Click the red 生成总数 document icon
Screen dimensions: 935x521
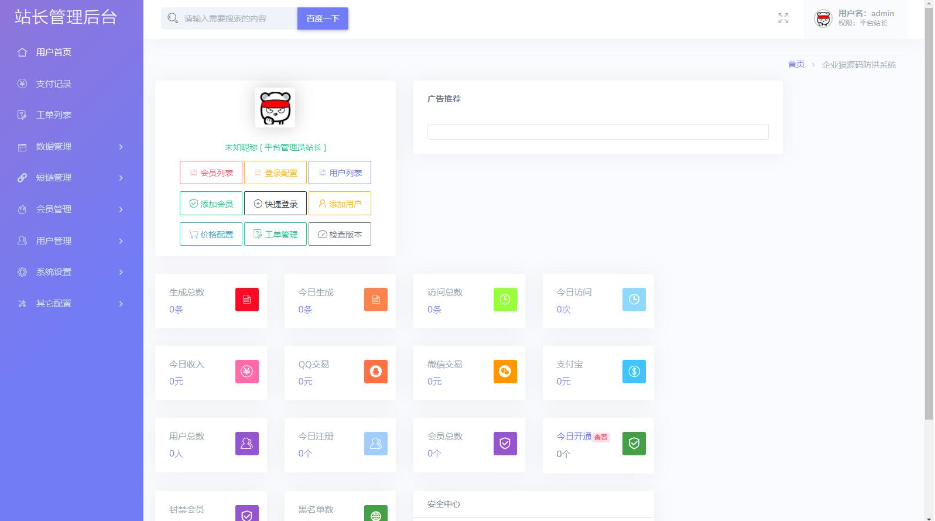click(x=247, y=299)
